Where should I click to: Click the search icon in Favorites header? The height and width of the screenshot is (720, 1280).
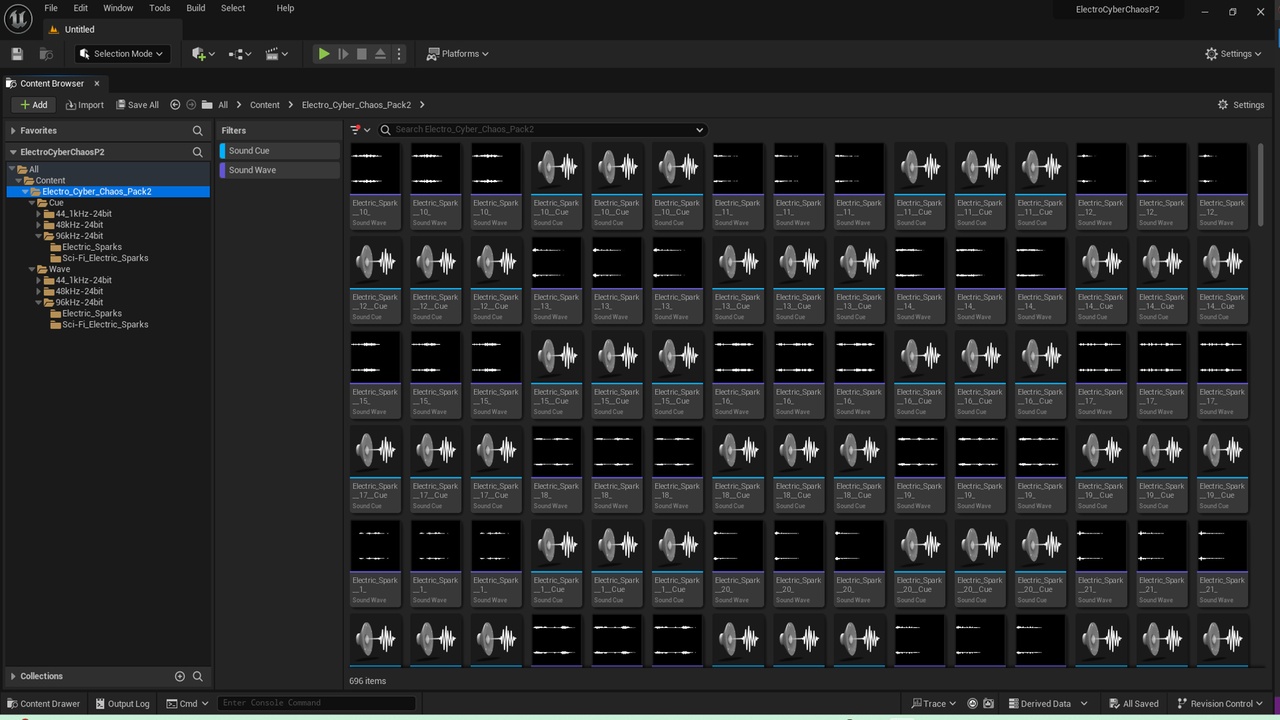tap(198, 131)
